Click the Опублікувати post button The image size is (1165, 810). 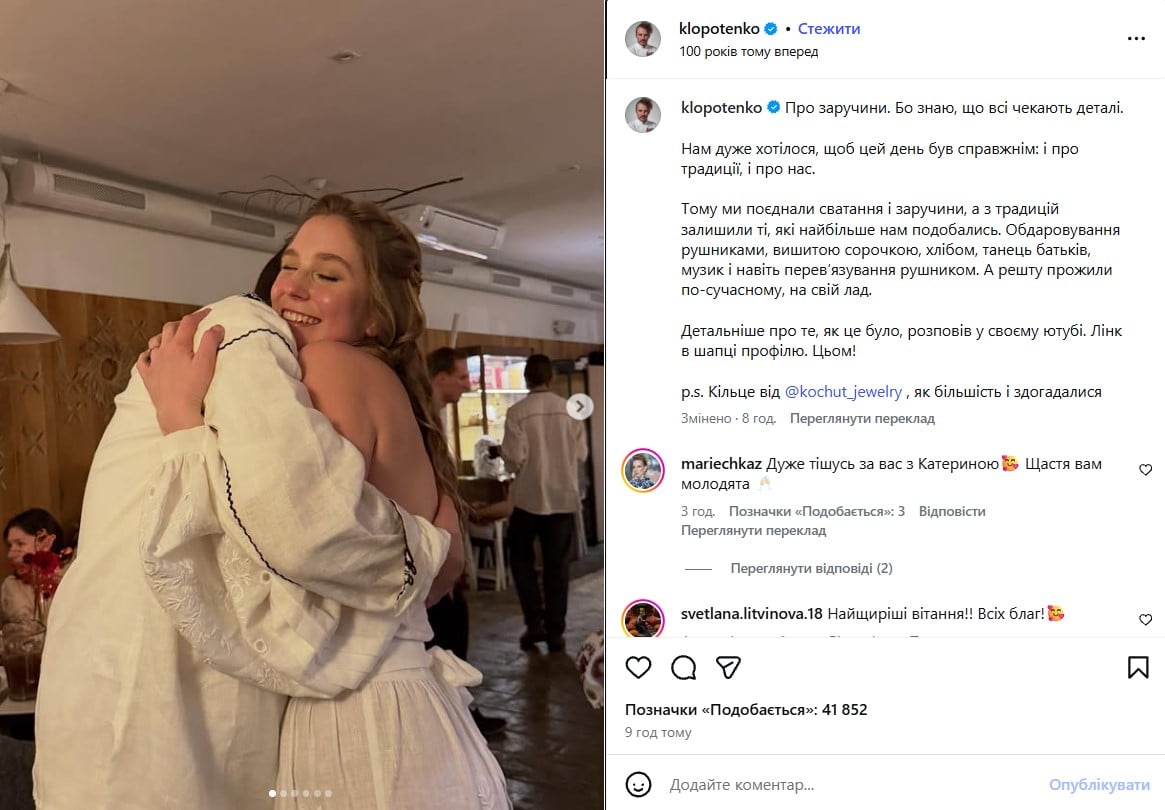[1099, 785]
